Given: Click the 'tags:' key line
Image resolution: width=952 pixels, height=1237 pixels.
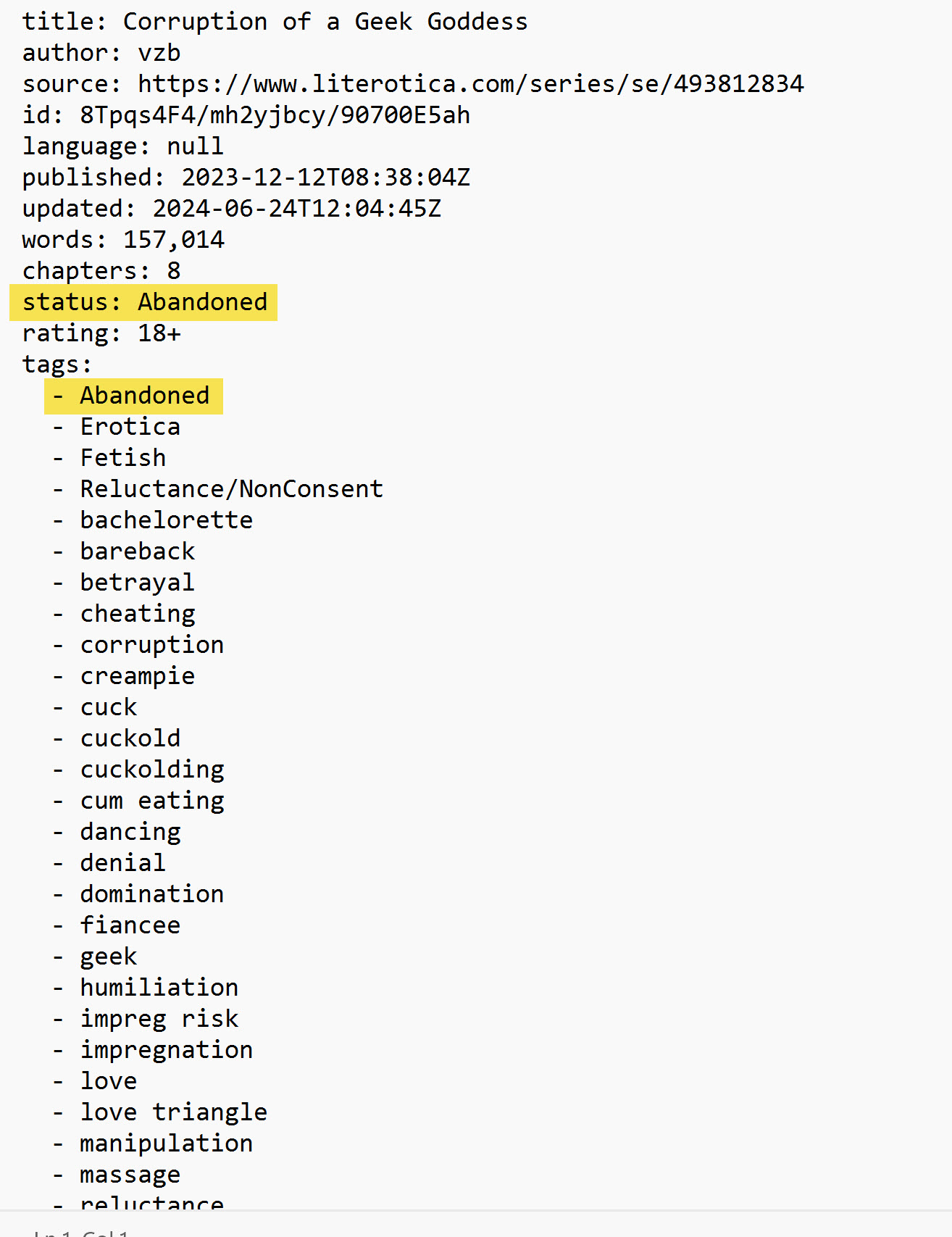Looking at the screenshot, I should [x=57, y=365].
